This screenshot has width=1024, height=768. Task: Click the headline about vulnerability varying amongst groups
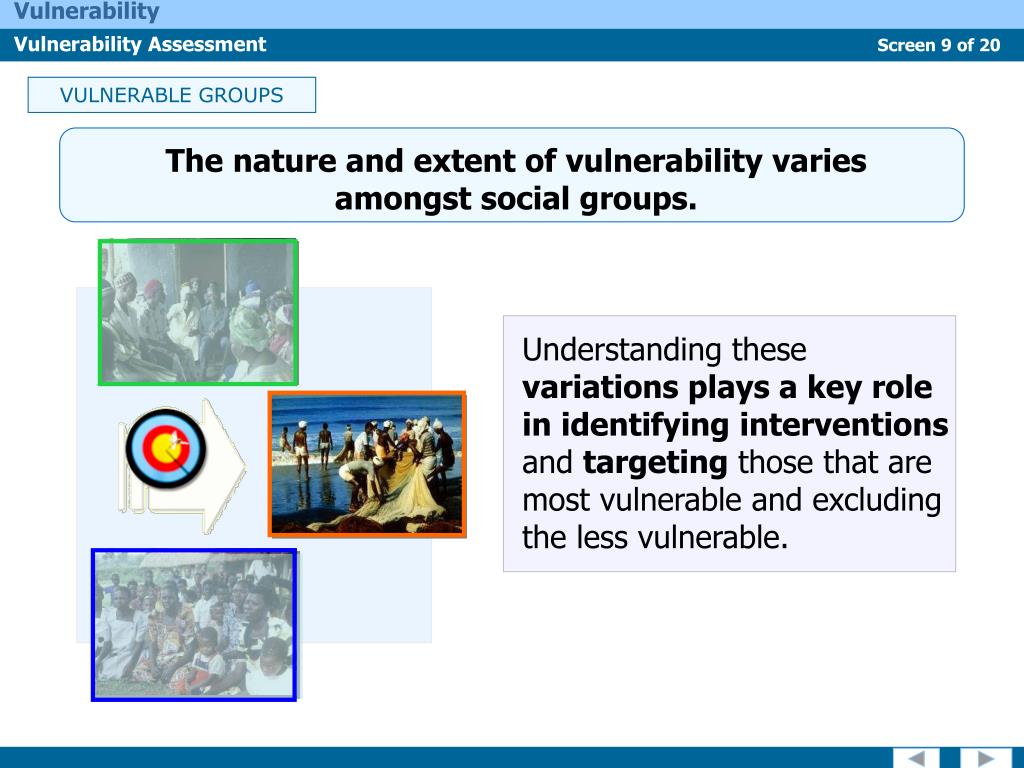click(x=512, y=175)
